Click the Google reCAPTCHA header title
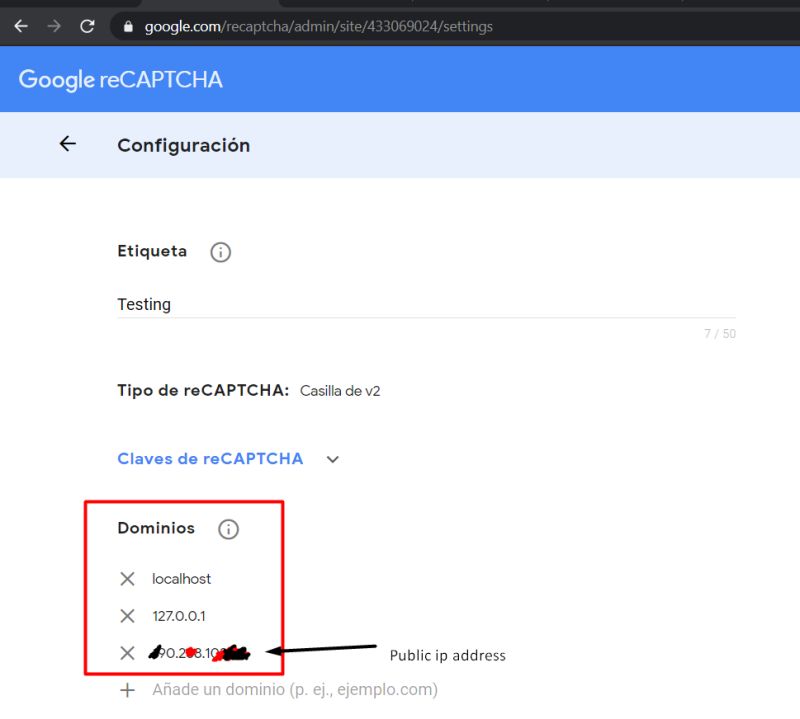The image size is (800, 719). (x=122, y=79)
